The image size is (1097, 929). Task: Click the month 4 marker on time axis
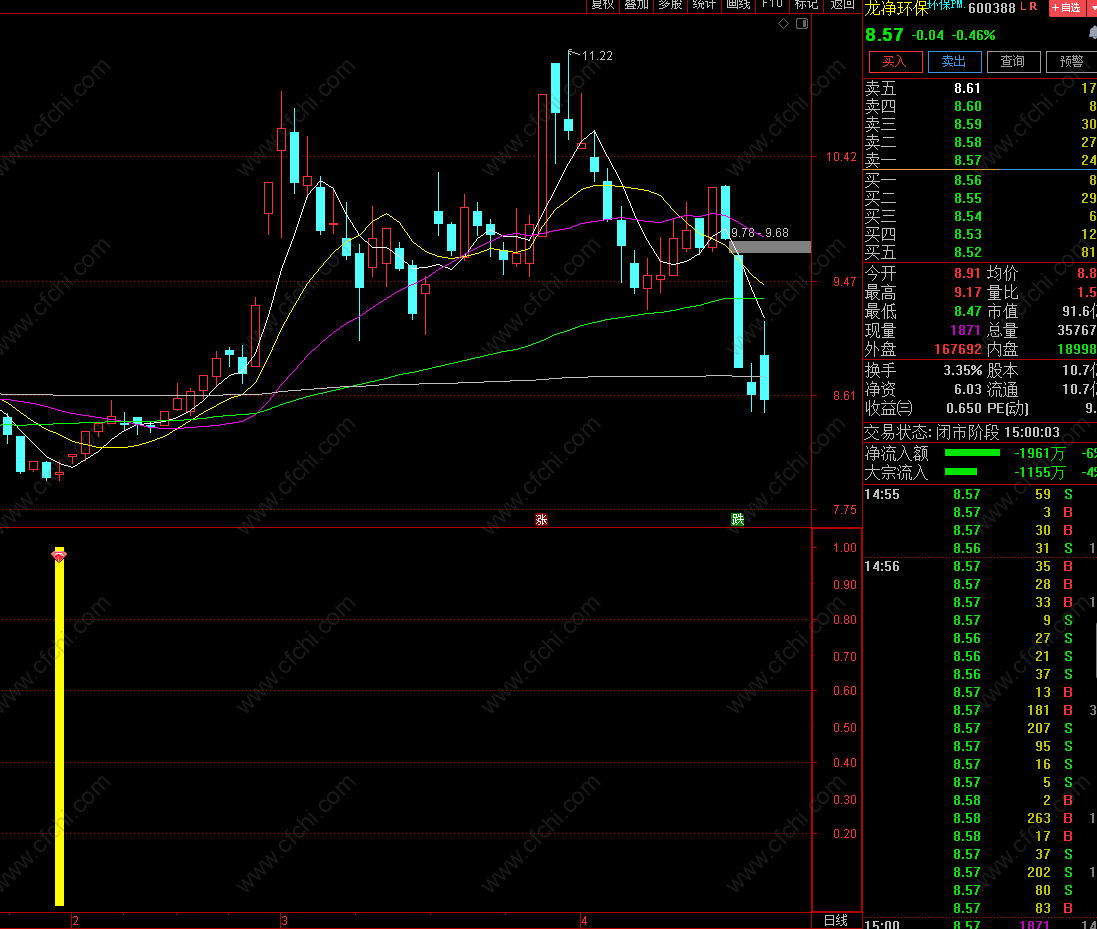point(584,921)
